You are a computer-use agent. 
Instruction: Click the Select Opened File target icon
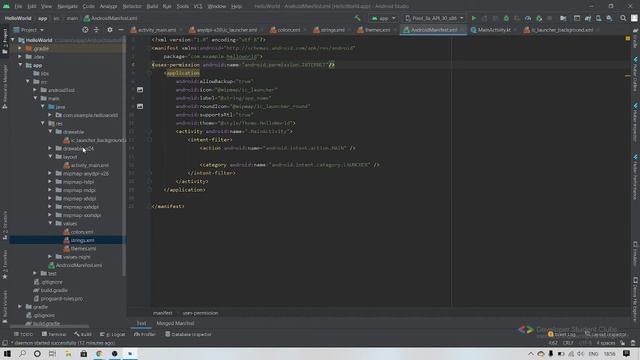[85, 30]
